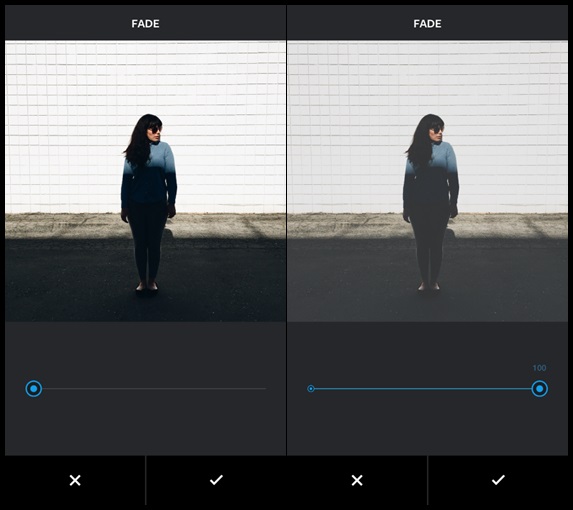The width and height of the screenshot is (573, 510).
Task: Click the far right end of left slider track
Action: 265,389
